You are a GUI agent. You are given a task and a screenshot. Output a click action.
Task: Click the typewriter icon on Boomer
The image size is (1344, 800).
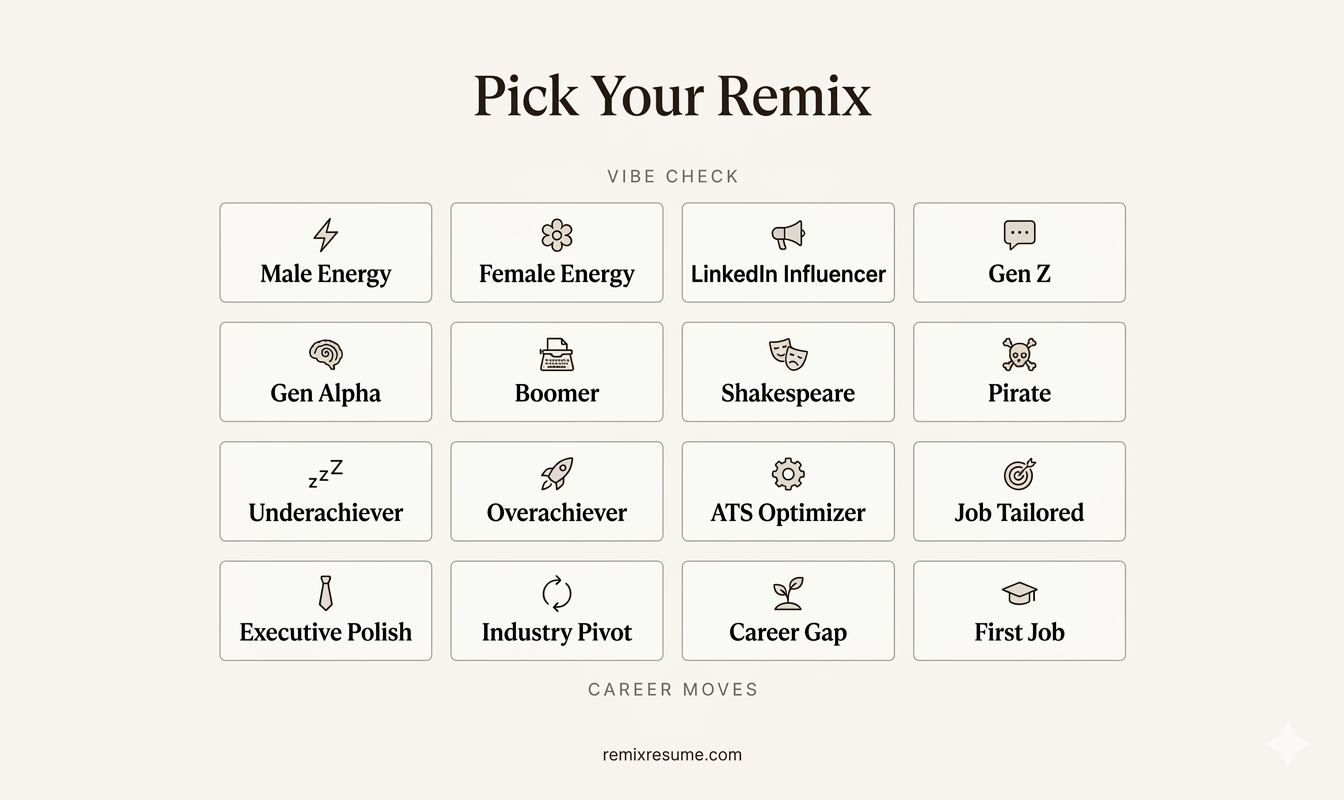click(x=556, y=353)
